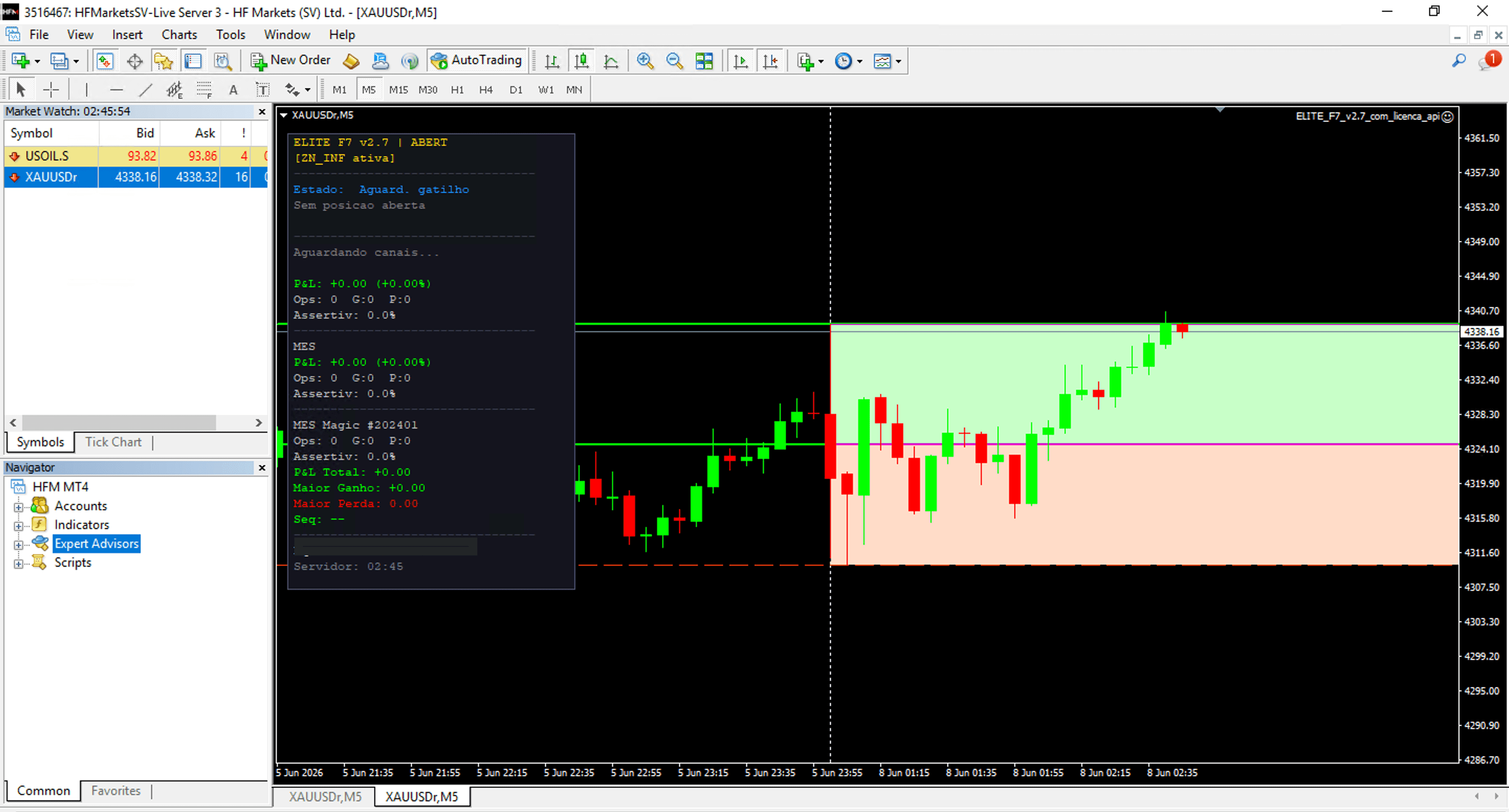Open the Insert menu
Image resolution: width=1509 pixels, height=812 pixels.
click(x=127, y=35)
